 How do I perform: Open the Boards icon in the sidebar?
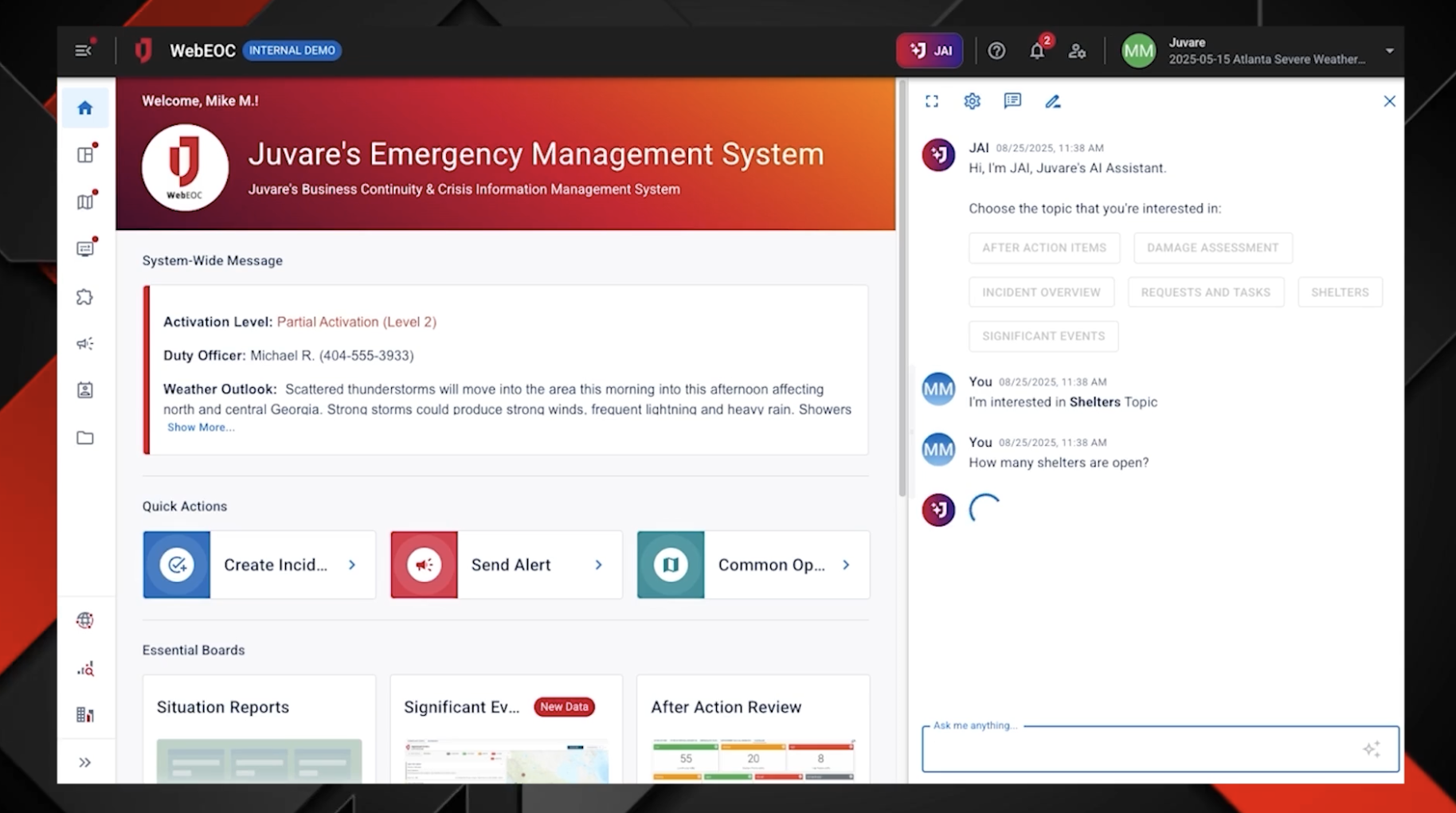coord(84,154)
